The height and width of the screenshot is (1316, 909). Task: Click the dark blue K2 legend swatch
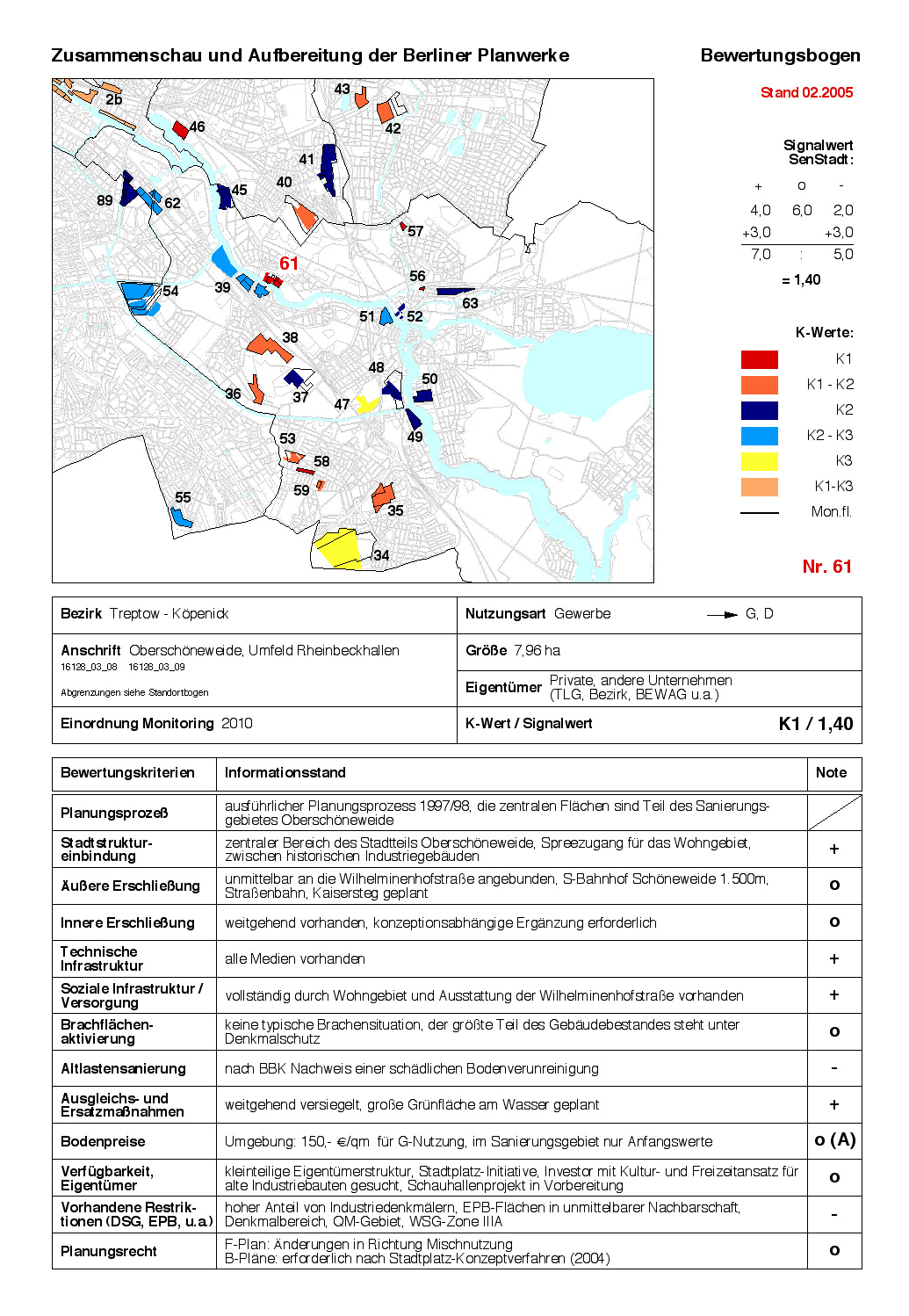[759, 410]
